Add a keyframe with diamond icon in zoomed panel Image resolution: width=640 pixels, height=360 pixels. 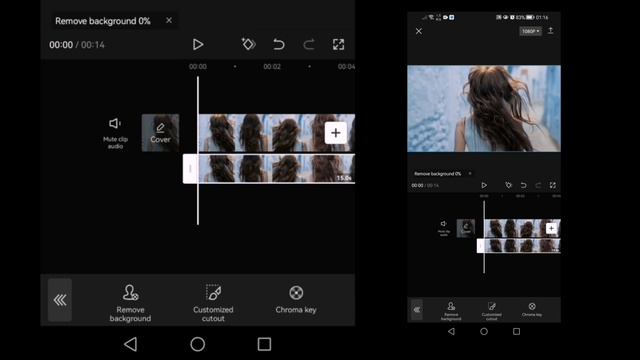(x=248, y=44)
